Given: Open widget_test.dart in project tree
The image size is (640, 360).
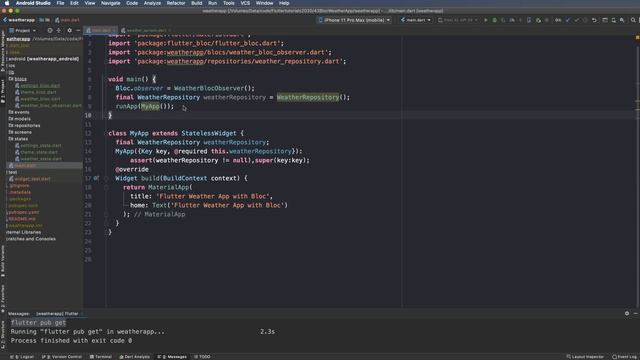Looking at the screenshot, I should pos(30,179).
